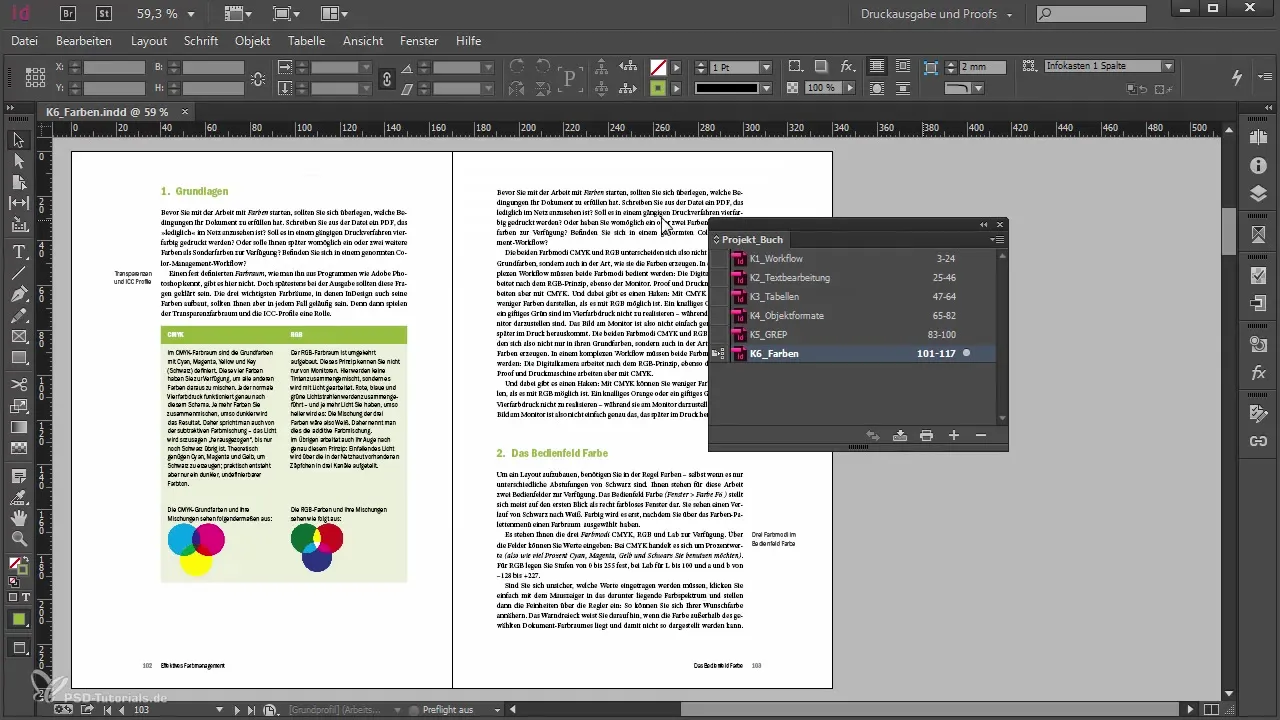The height and width of the screenshot is (720, 1280).
Task: Open the Projekt_Buch panel flyout menu
Action: coord(997,240)
